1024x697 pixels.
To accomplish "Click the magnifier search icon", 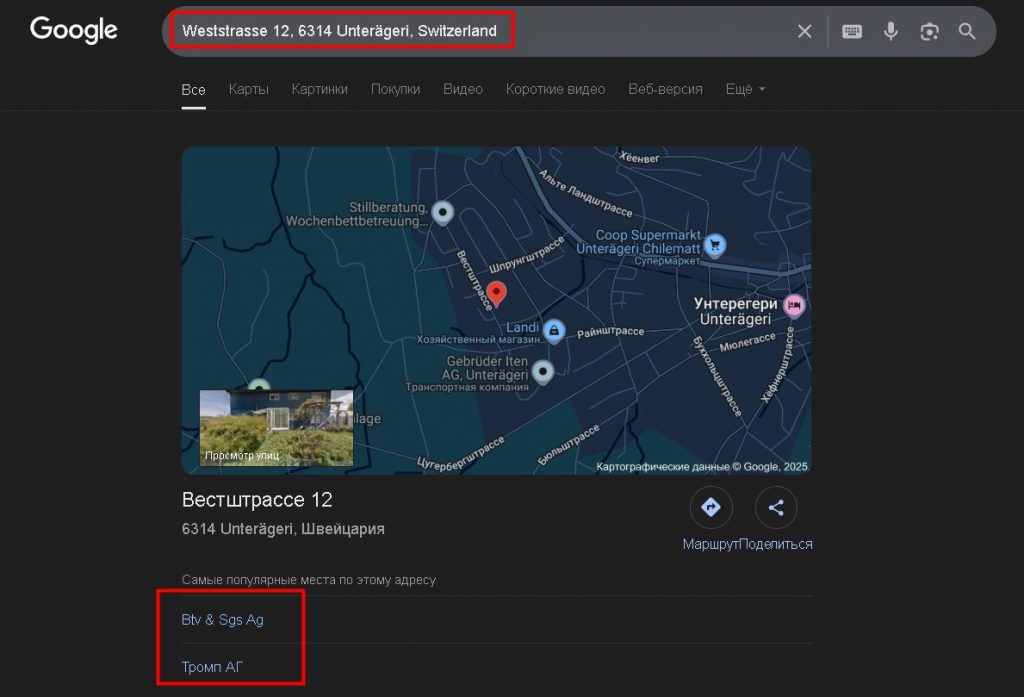I will [967, 31].
